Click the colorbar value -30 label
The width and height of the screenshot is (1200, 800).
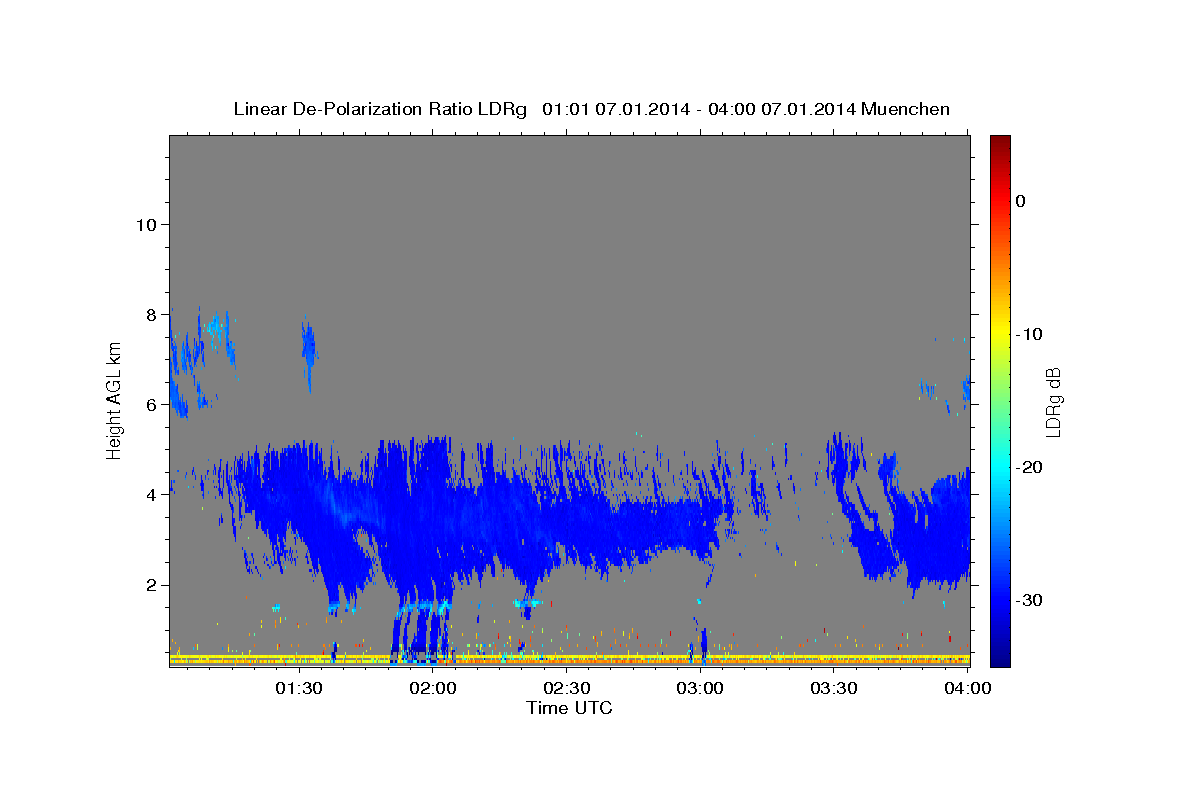point(1028,600)
